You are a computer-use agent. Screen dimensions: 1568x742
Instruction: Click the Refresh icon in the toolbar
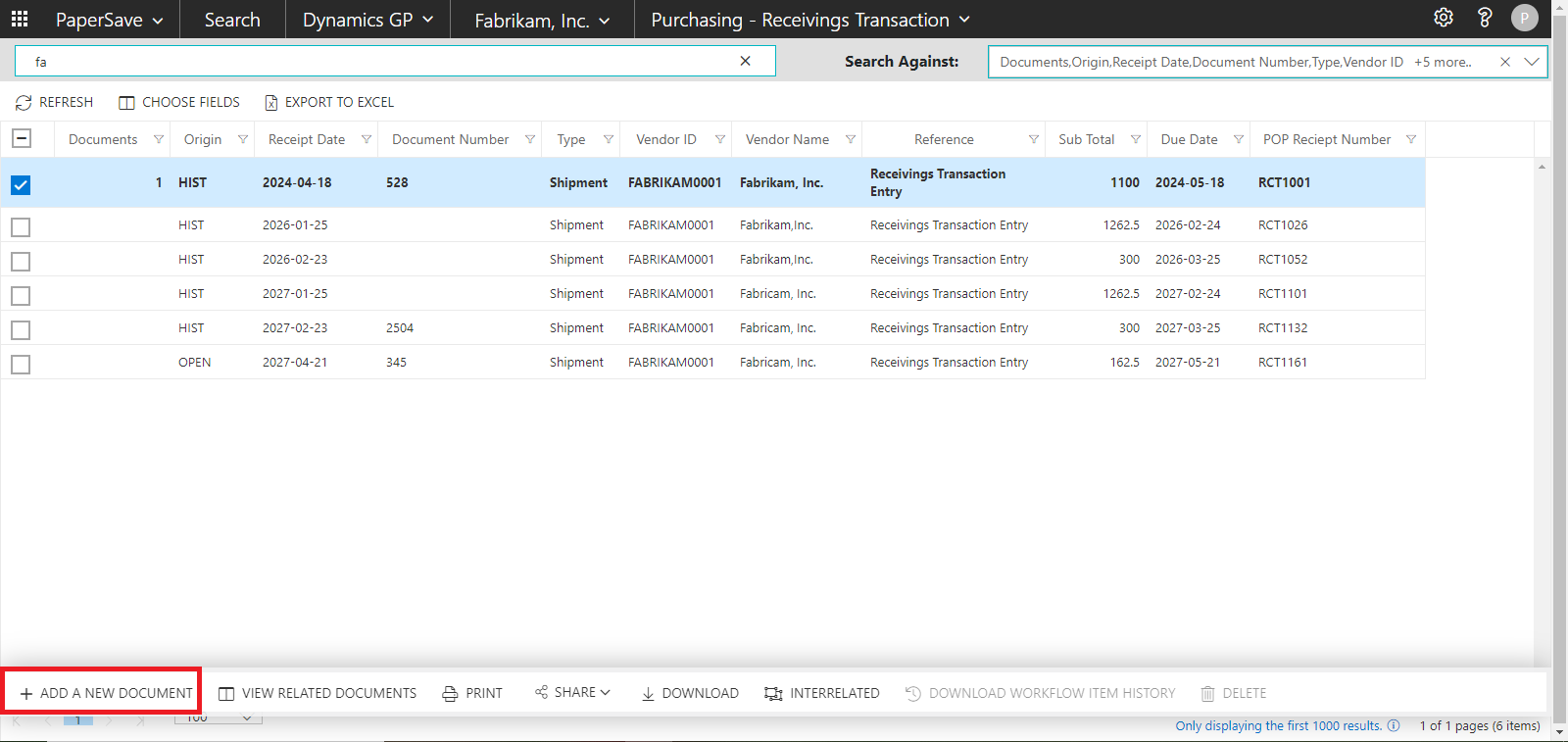coord(24,103)
